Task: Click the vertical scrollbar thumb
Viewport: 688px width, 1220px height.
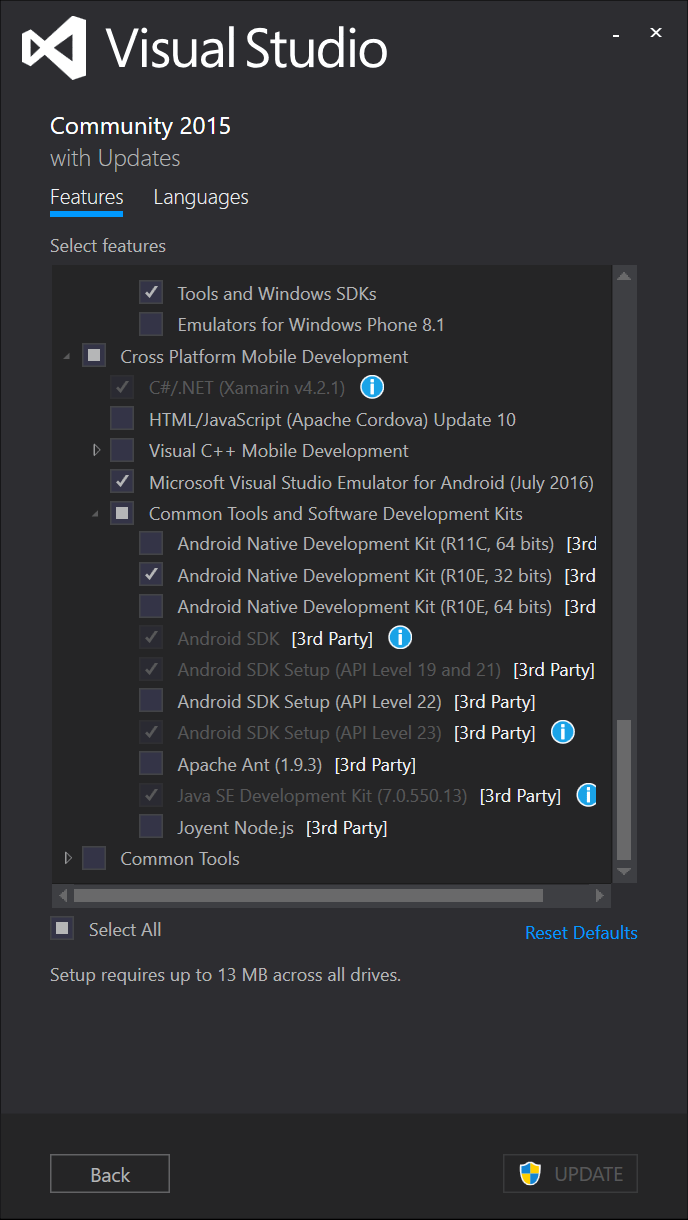Action: point(625,790)
